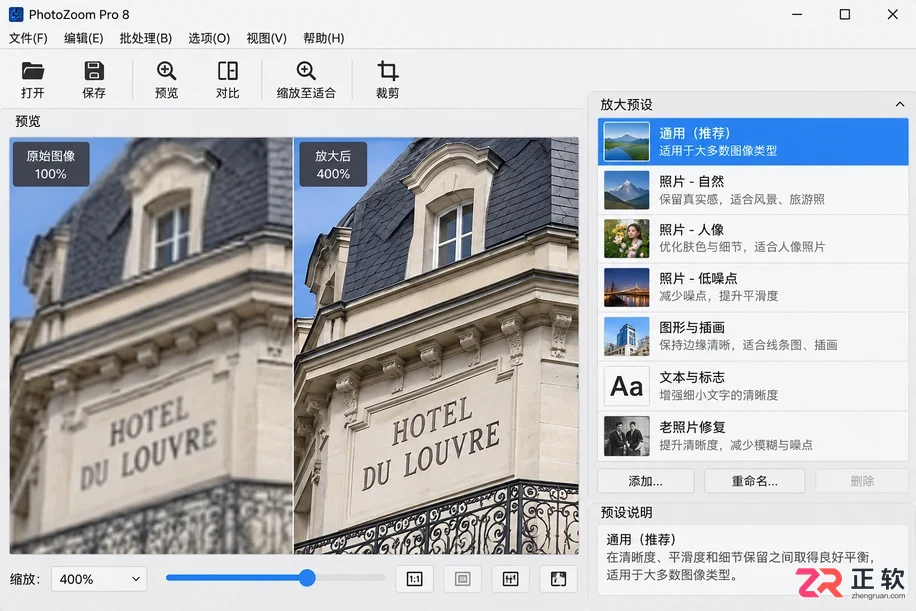Minimize the PhotoZoom Pro 8 window

pyautogui.click(x=797, y=14)
